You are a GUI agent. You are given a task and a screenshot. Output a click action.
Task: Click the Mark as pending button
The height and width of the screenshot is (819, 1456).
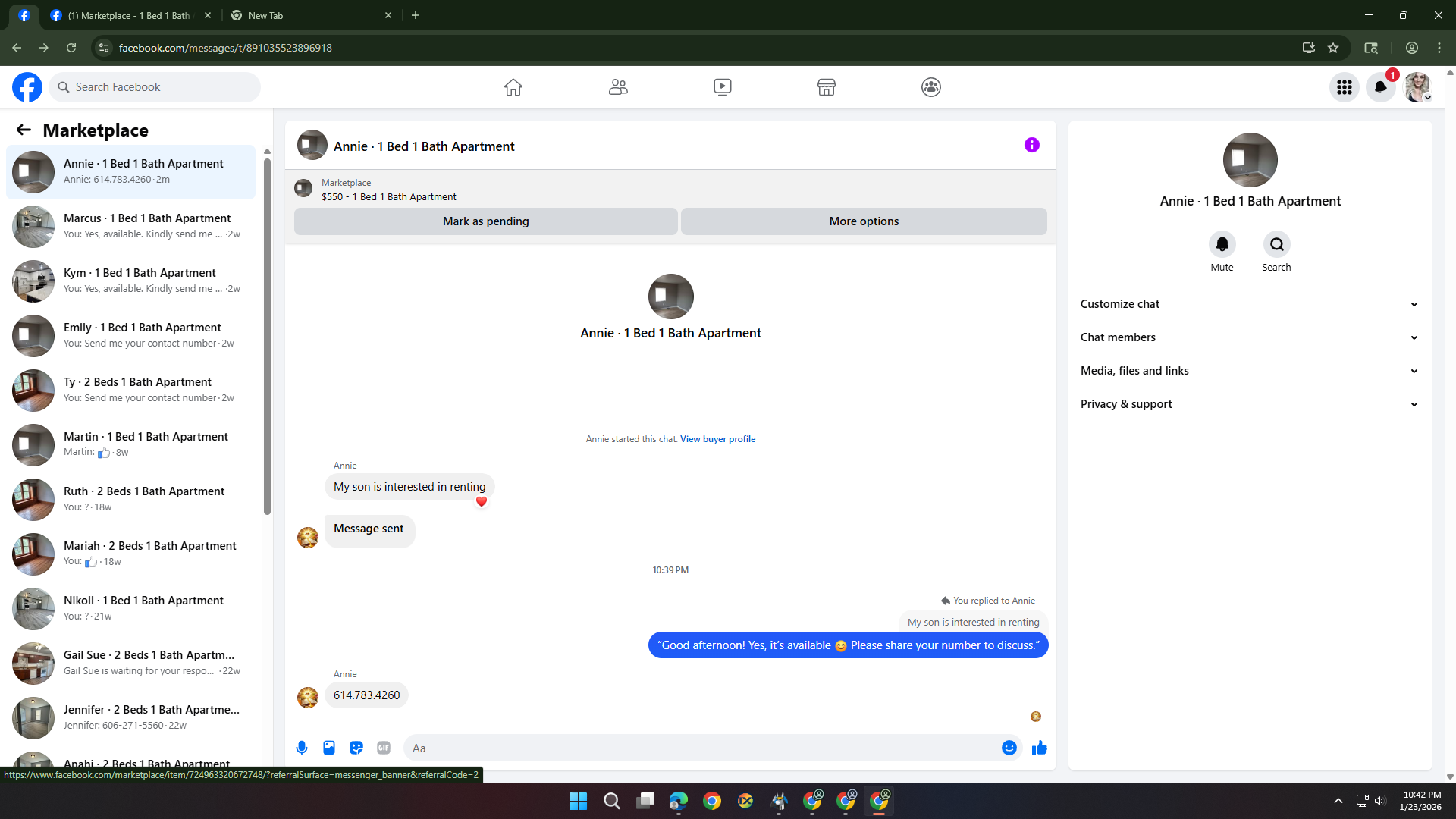pyautogui.click(x=485, y=221)
